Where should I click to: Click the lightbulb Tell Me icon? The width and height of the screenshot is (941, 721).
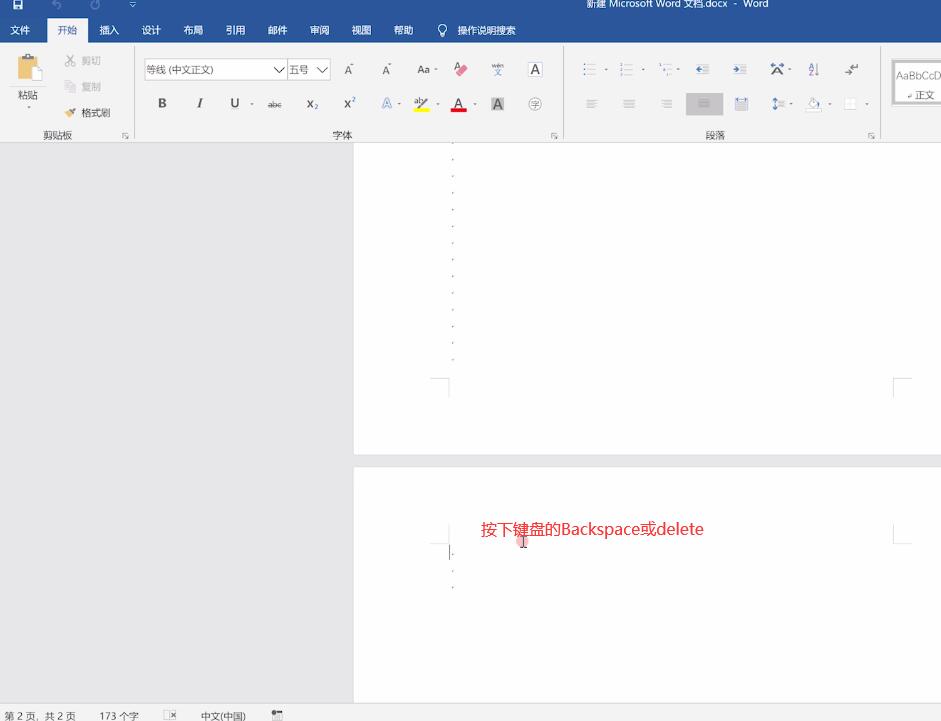(x=442, y=30)
